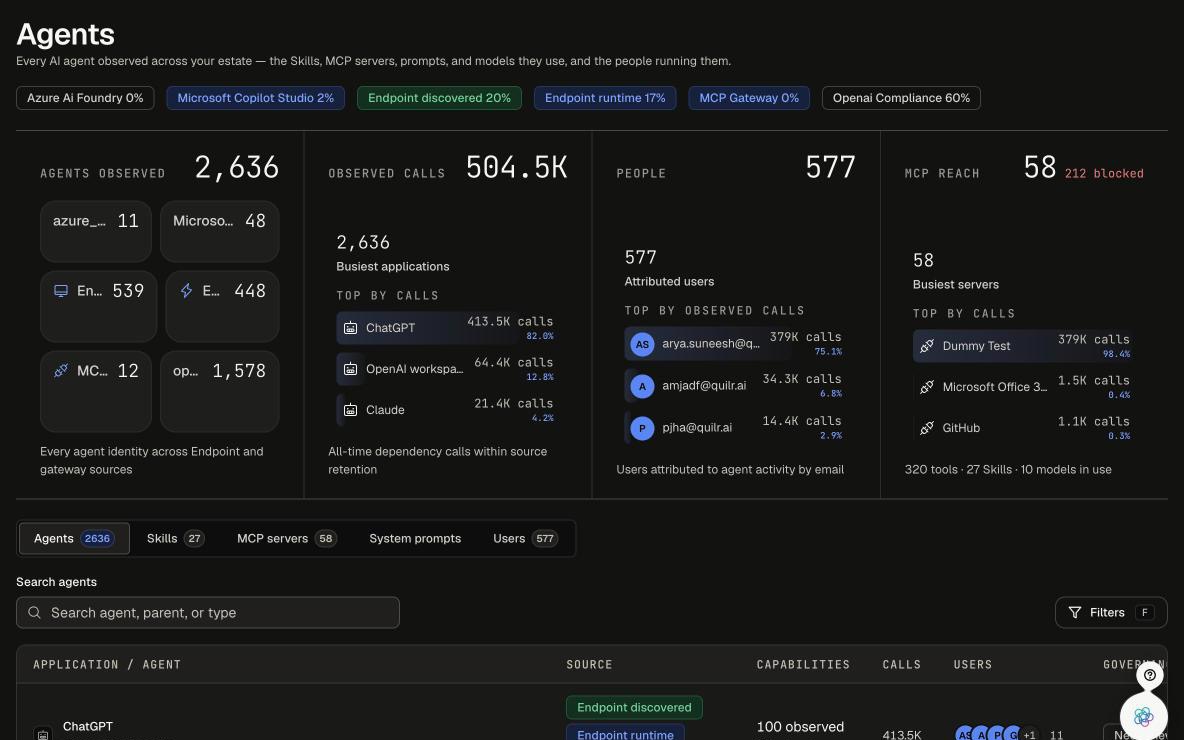
Task: Click the avatar beside amjadf@quilr.ai
Action: (642, 386)
